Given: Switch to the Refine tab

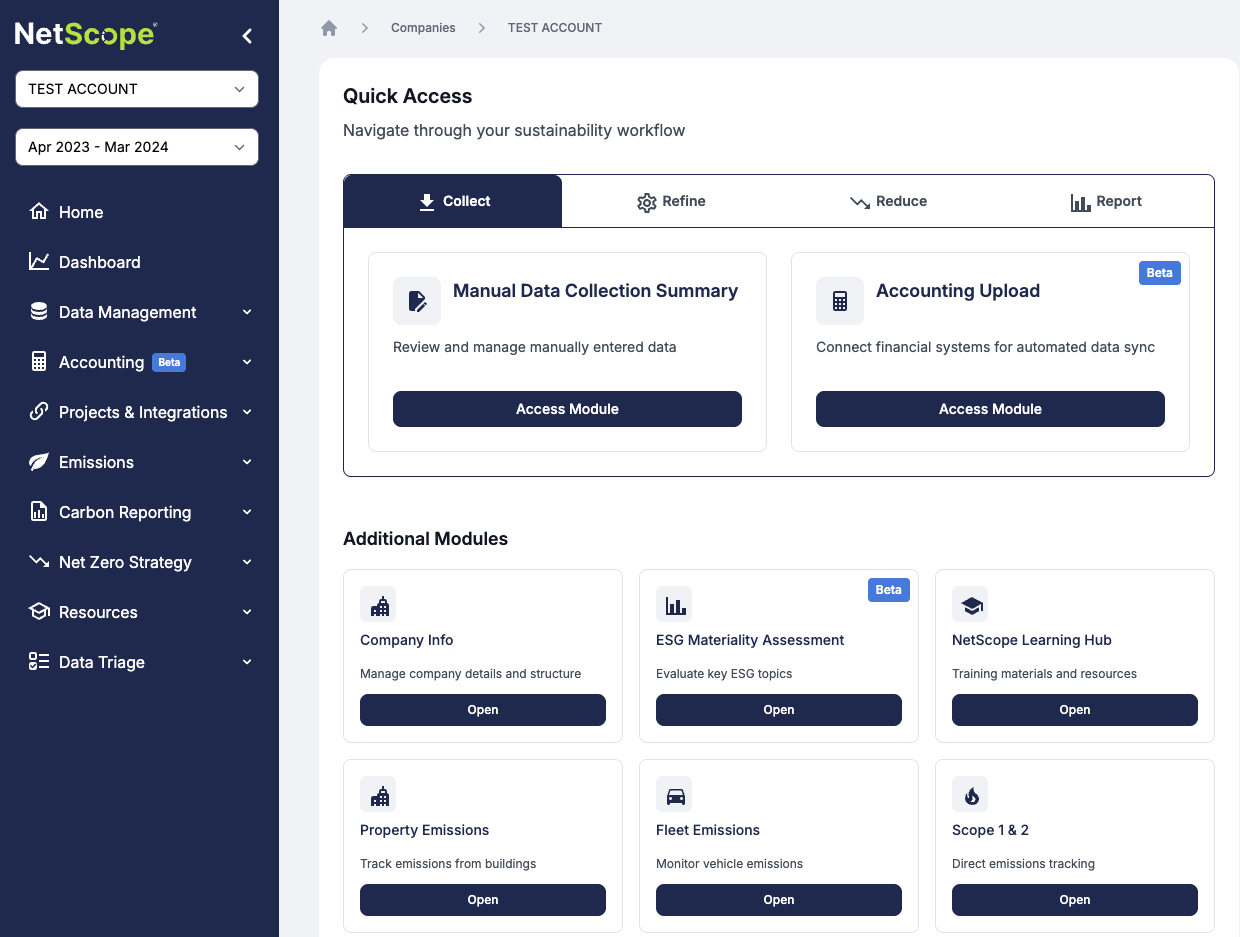Looking at the screenshot, I should coord(671,201).
